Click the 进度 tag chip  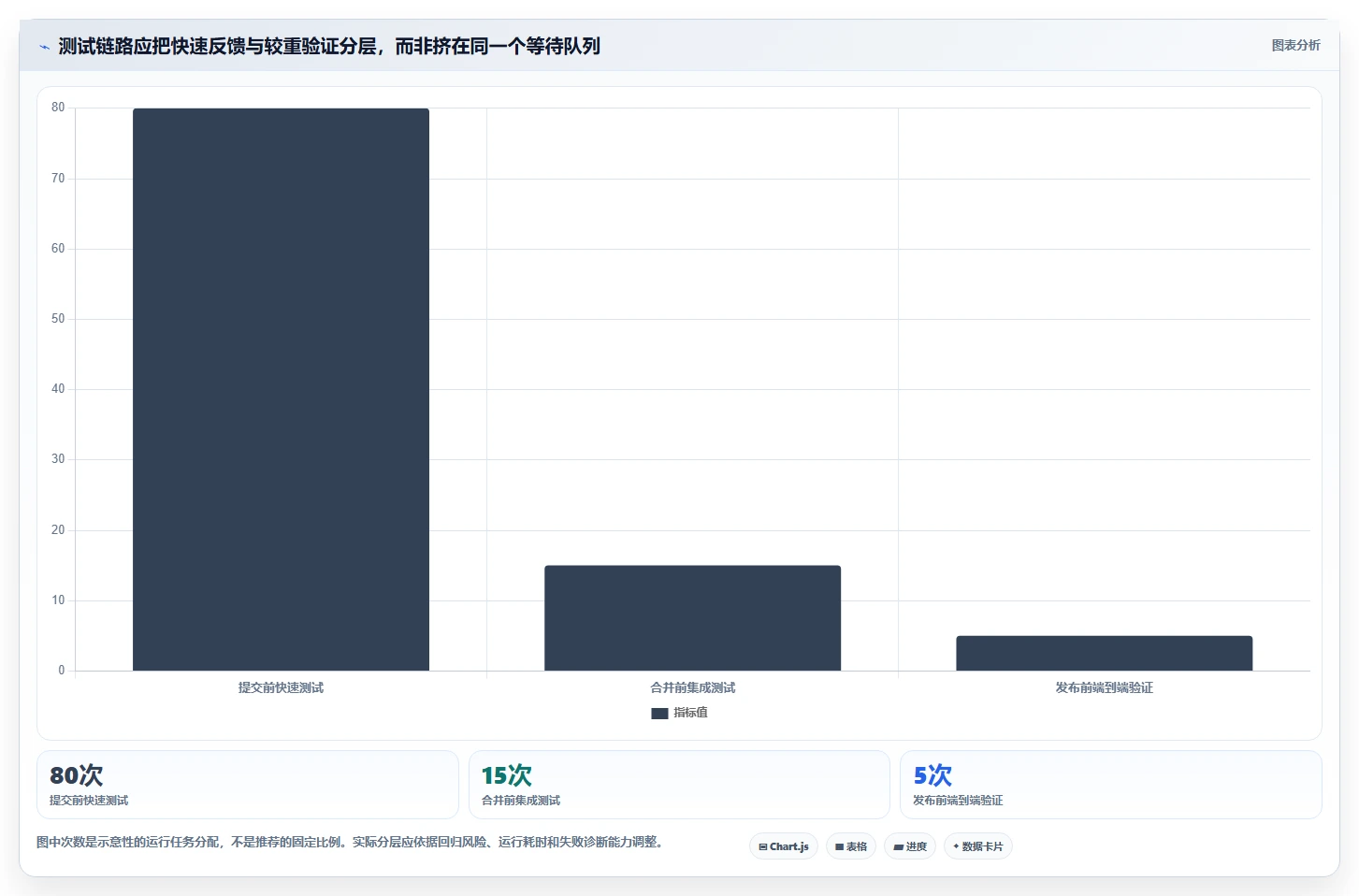click(x=910, y=846)
